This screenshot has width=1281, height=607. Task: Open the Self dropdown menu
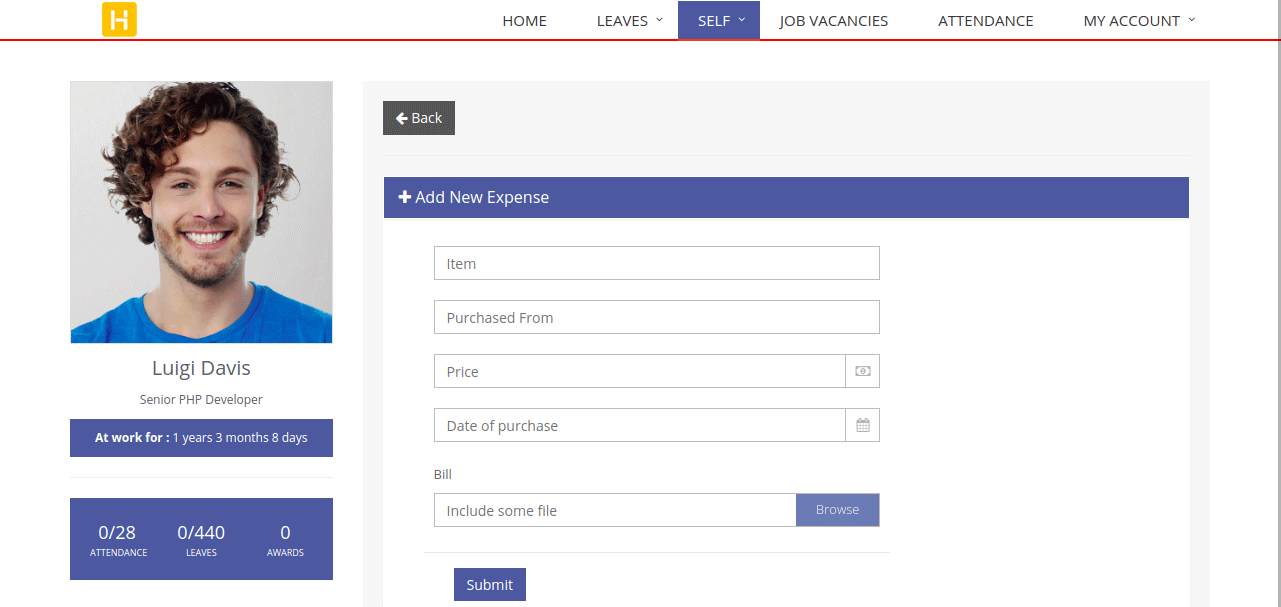[719, 20]
